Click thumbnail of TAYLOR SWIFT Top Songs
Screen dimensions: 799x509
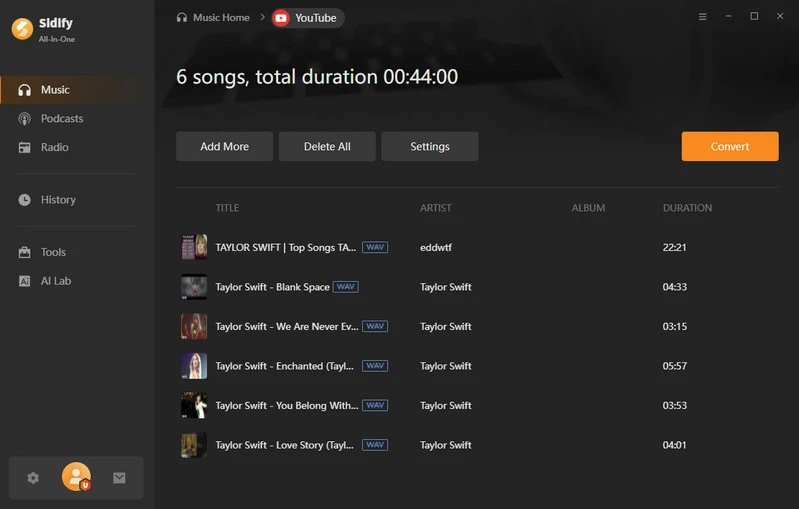[x=194, y=247]
